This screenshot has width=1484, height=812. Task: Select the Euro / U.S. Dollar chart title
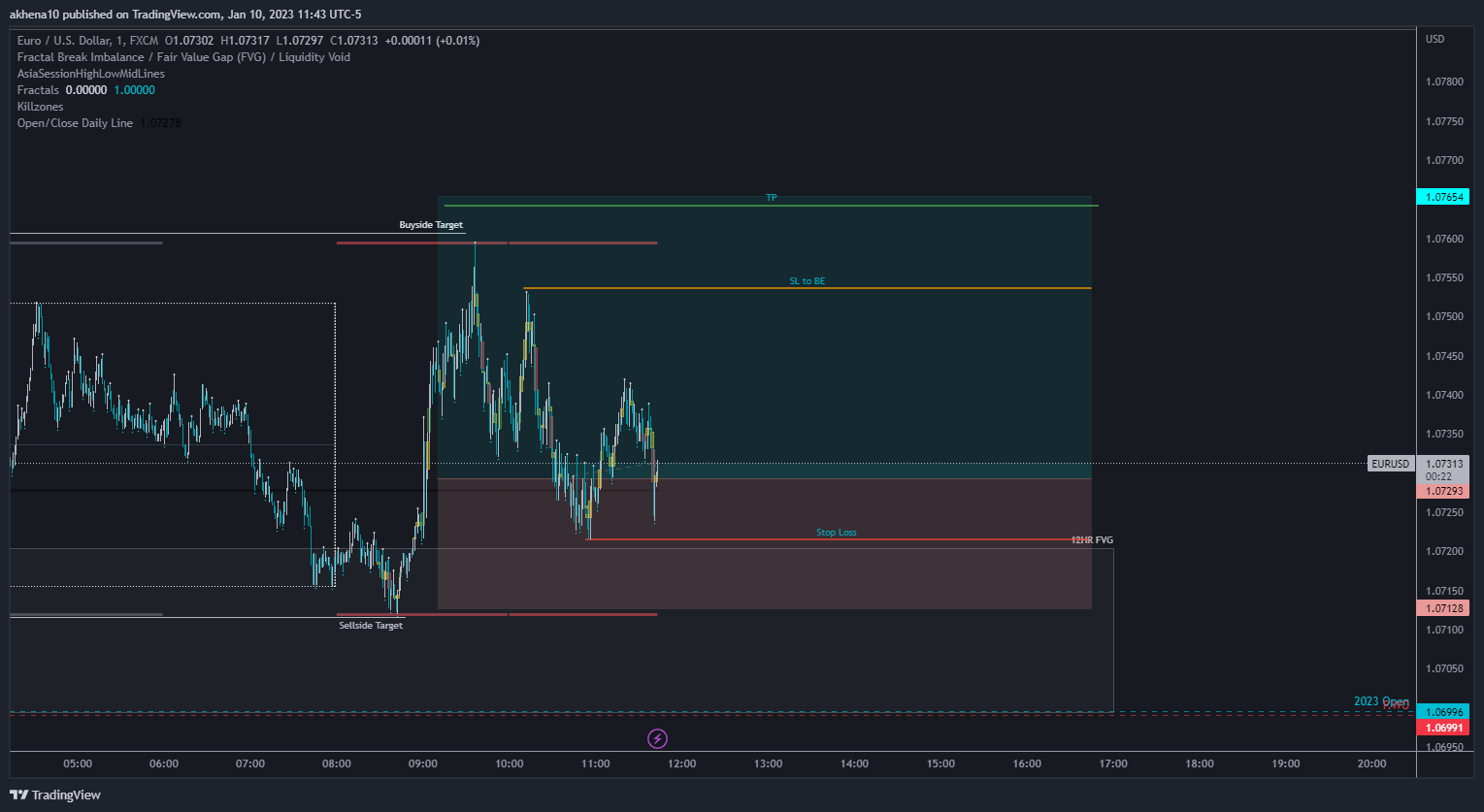(x=85, y=41)
